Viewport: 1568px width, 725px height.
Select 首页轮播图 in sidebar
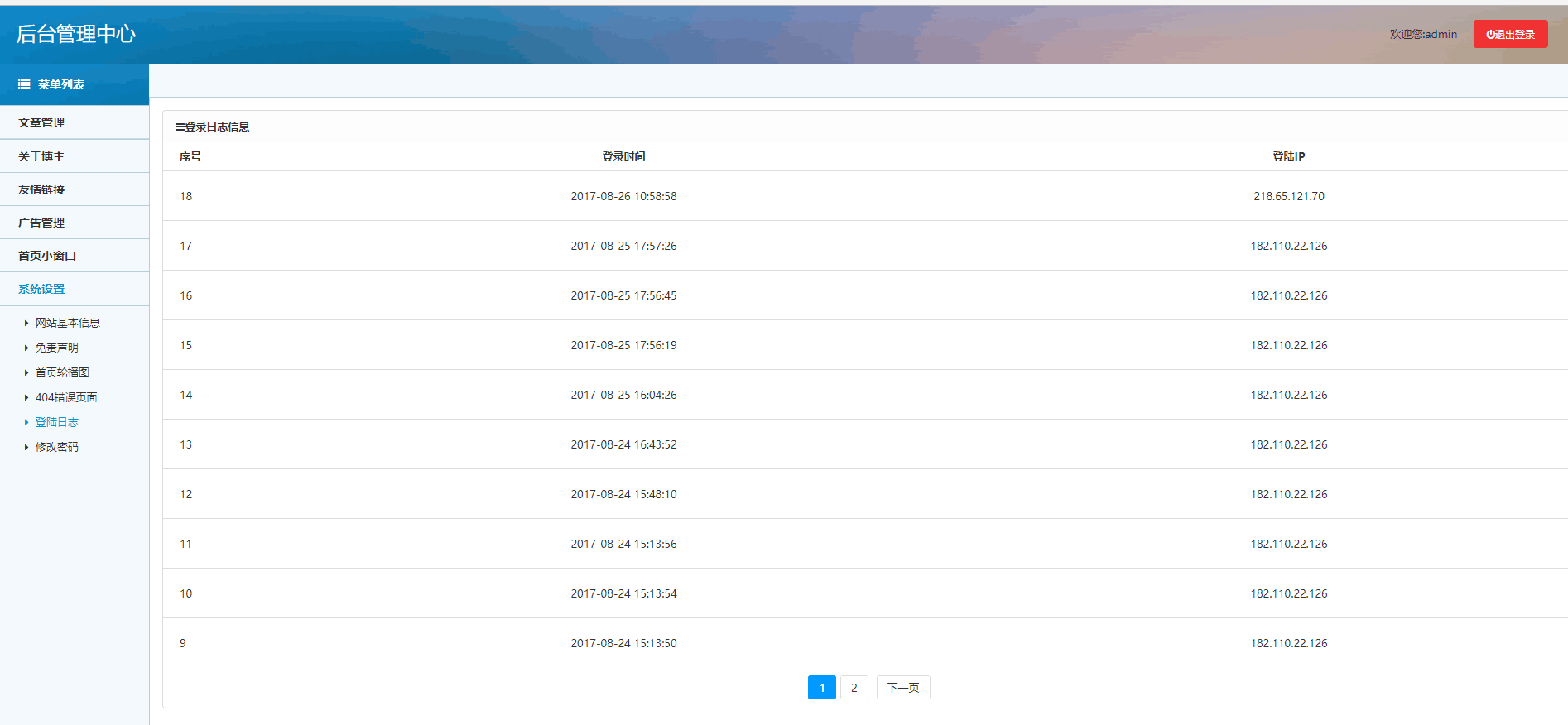click(62, 372)
